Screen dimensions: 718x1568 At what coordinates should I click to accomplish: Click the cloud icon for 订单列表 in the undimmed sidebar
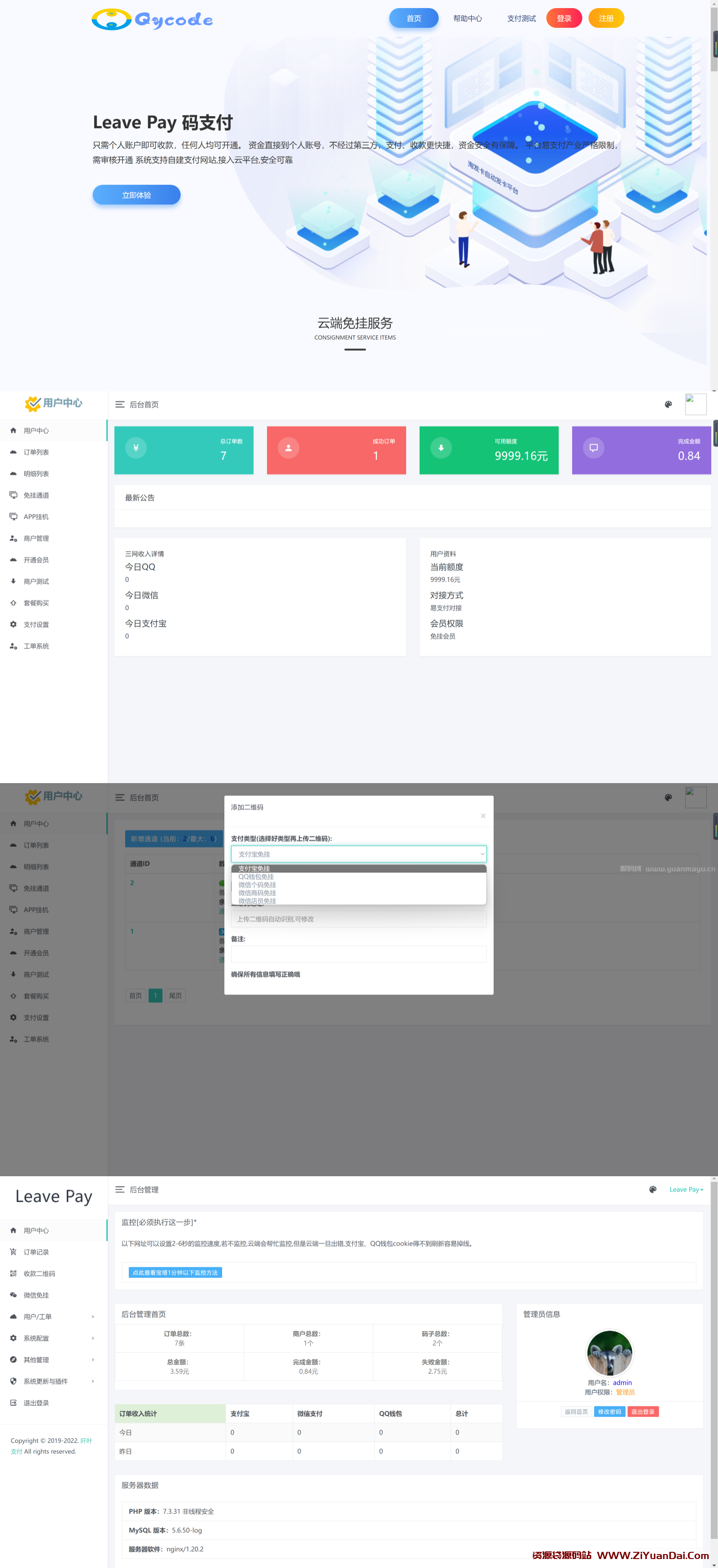pyautogui.click(x=13, y=451)
